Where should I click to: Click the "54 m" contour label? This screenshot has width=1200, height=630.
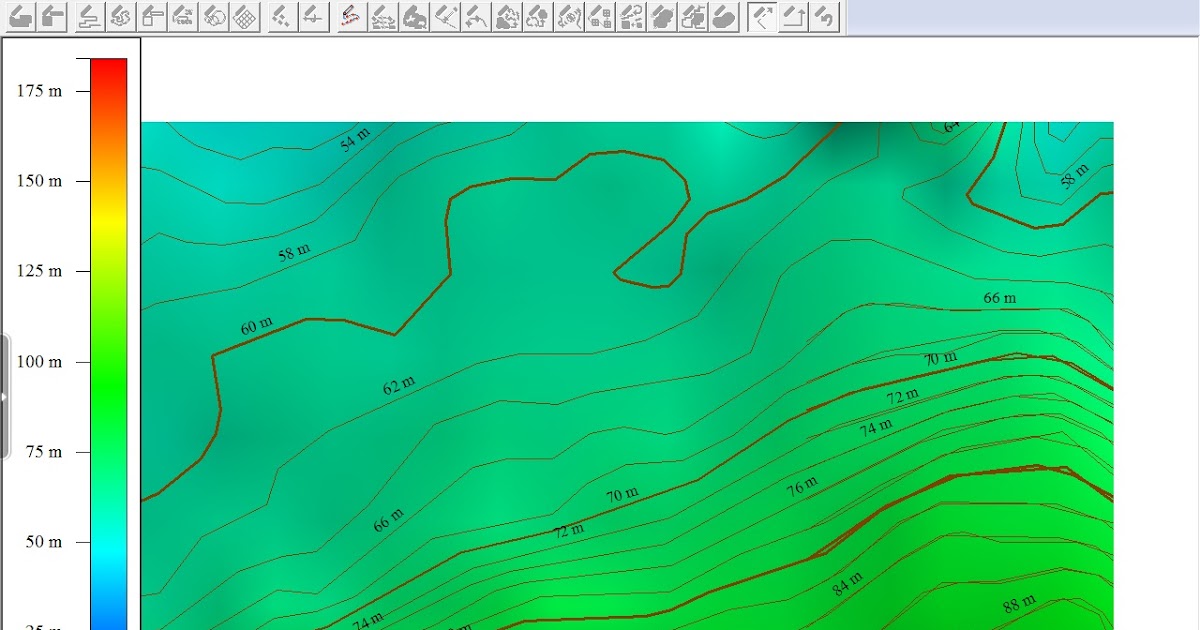(x=355, y=140)
